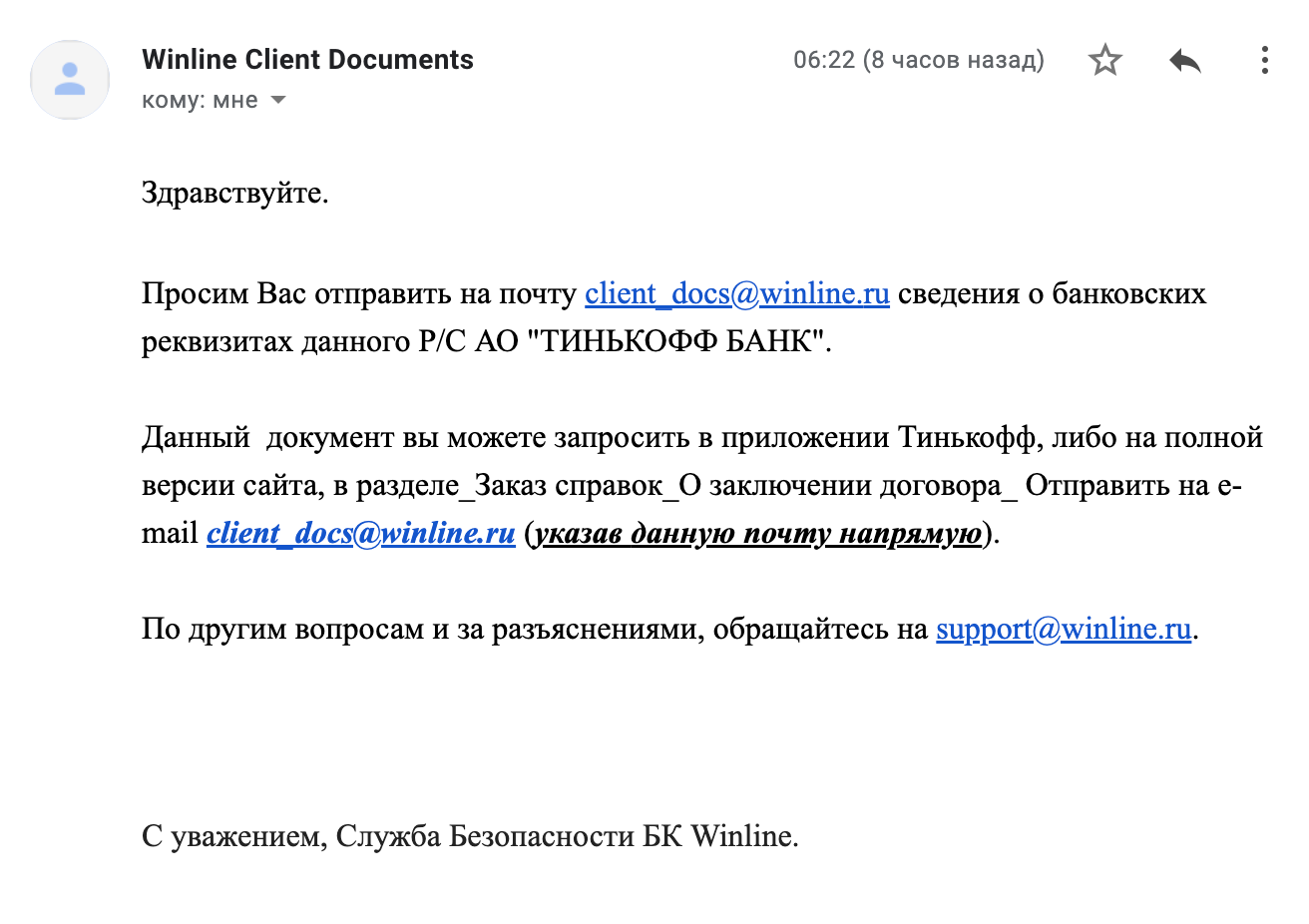Screen dimensions: 1309x924
Task: Star this Winline email
Action: click(x=1104, y=61)
